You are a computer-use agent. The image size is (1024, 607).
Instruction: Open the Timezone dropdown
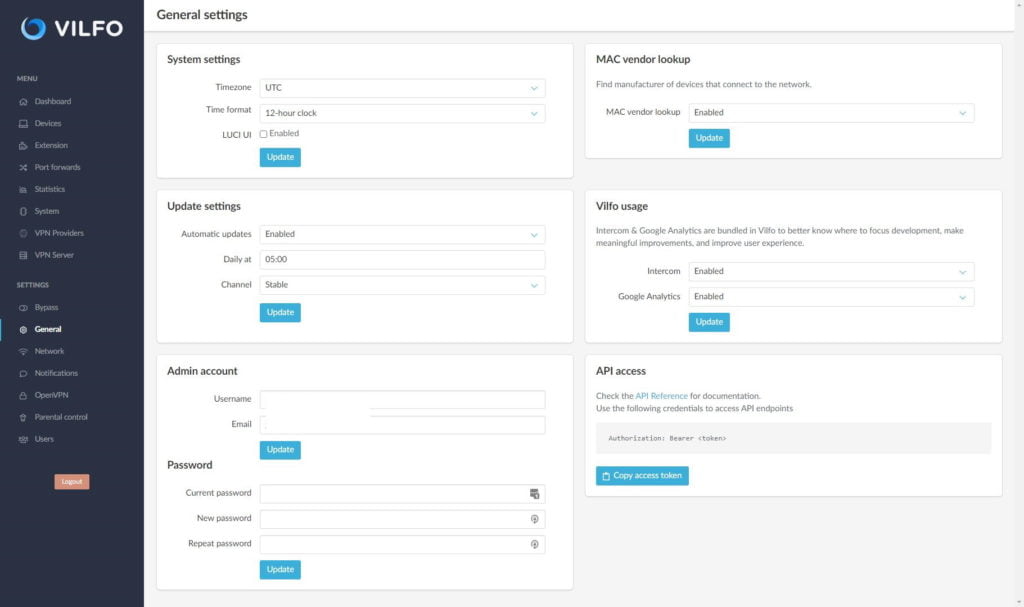coord(402,88)
